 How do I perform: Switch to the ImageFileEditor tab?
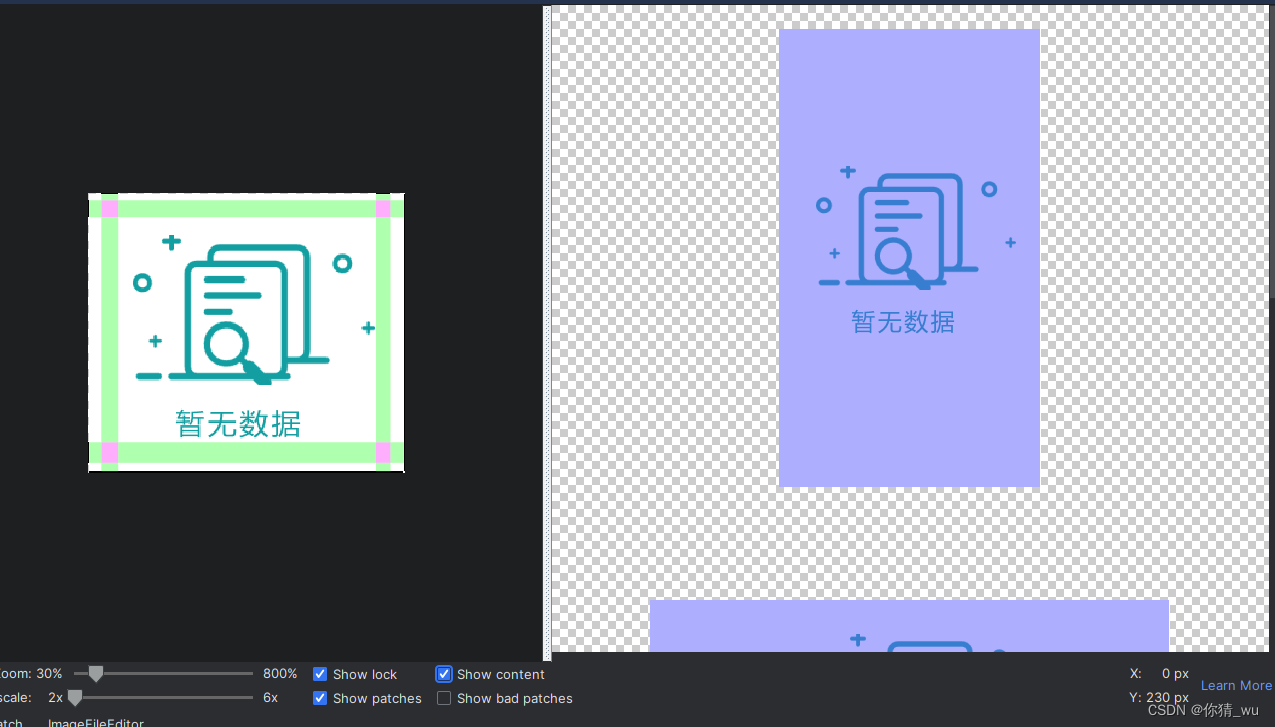[x=96, y=722]
